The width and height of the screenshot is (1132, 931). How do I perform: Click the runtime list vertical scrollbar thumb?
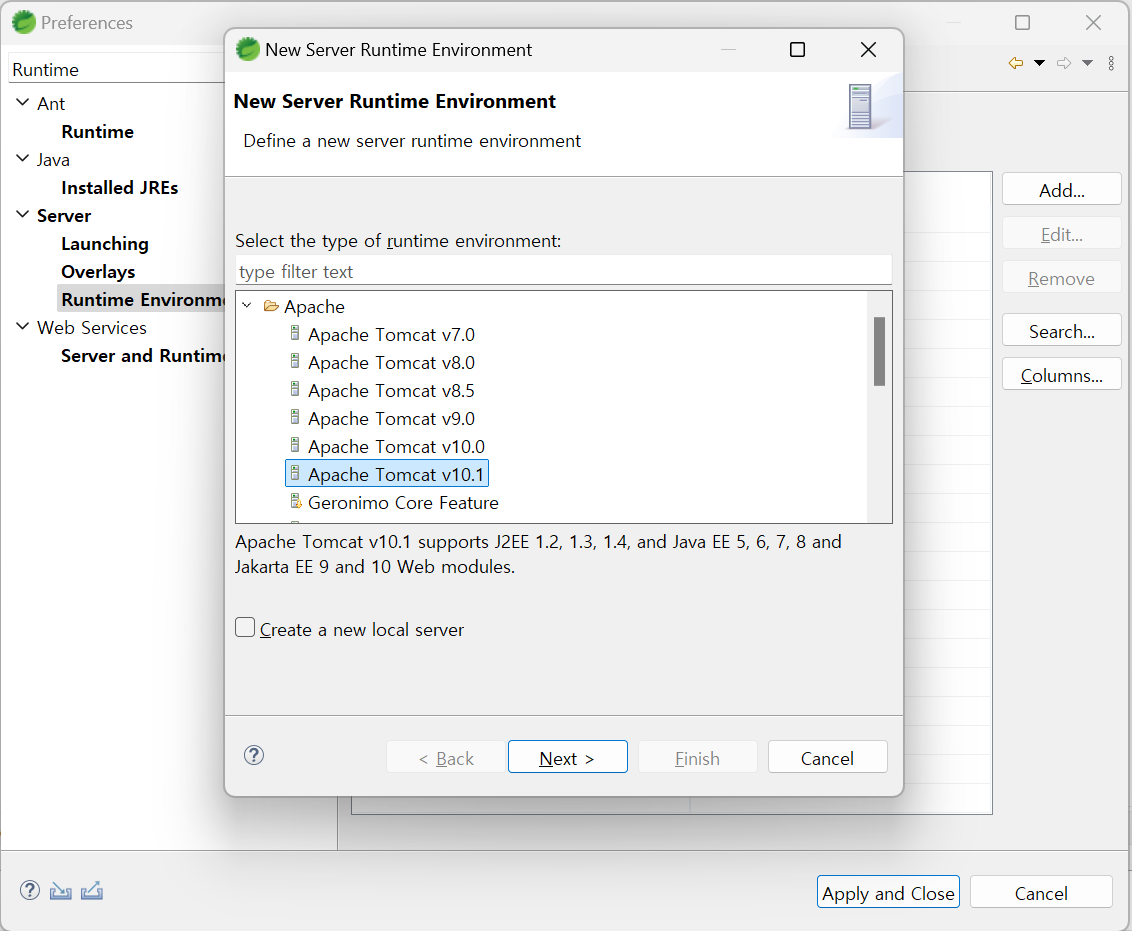click(x=879, y=351)
